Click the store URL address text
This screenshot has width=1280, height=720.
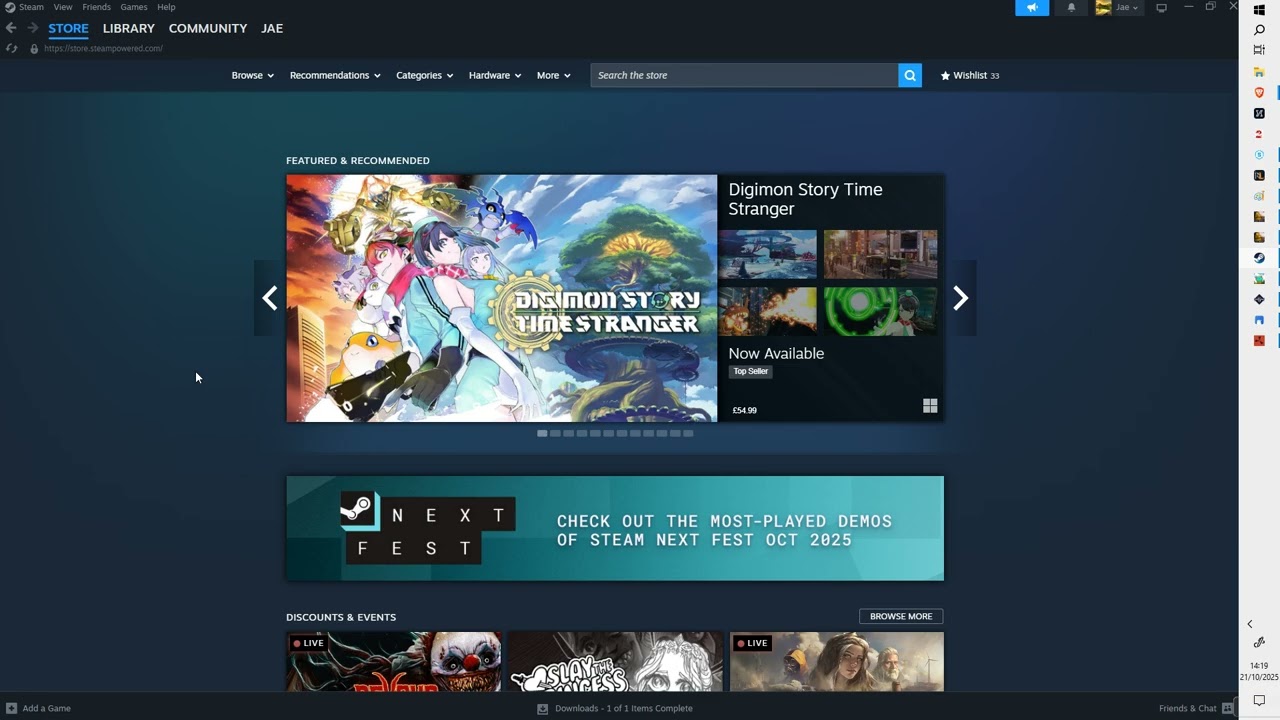click(103, 48)
